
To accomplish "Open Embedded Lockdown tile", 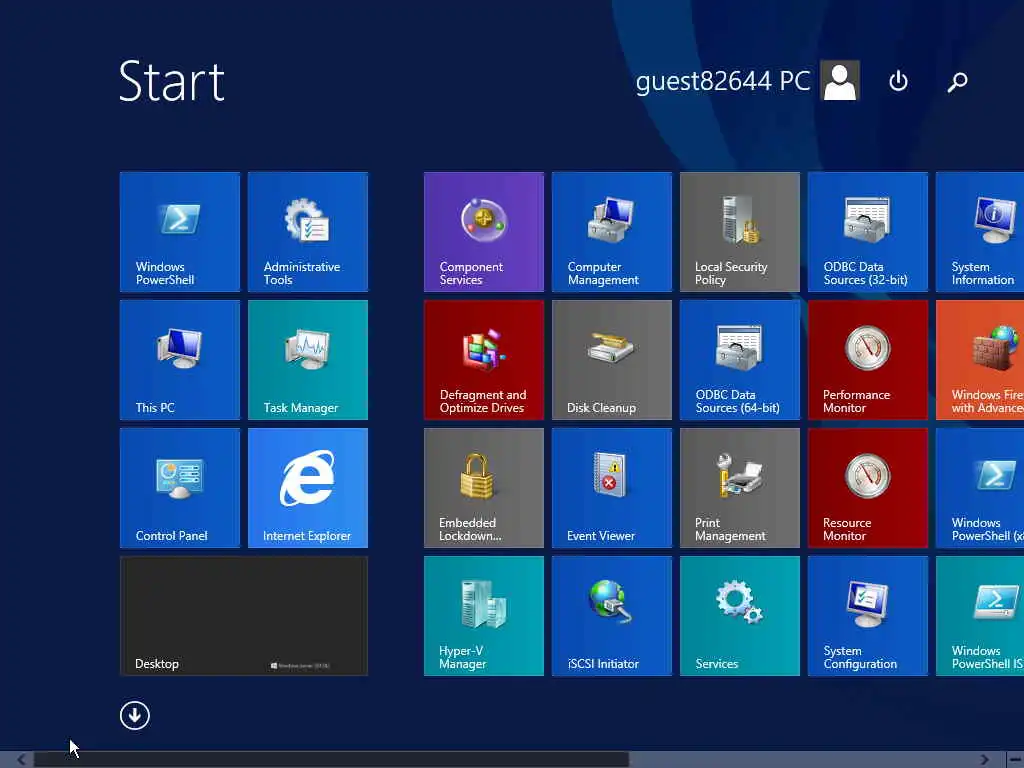I will coord(483,488).
